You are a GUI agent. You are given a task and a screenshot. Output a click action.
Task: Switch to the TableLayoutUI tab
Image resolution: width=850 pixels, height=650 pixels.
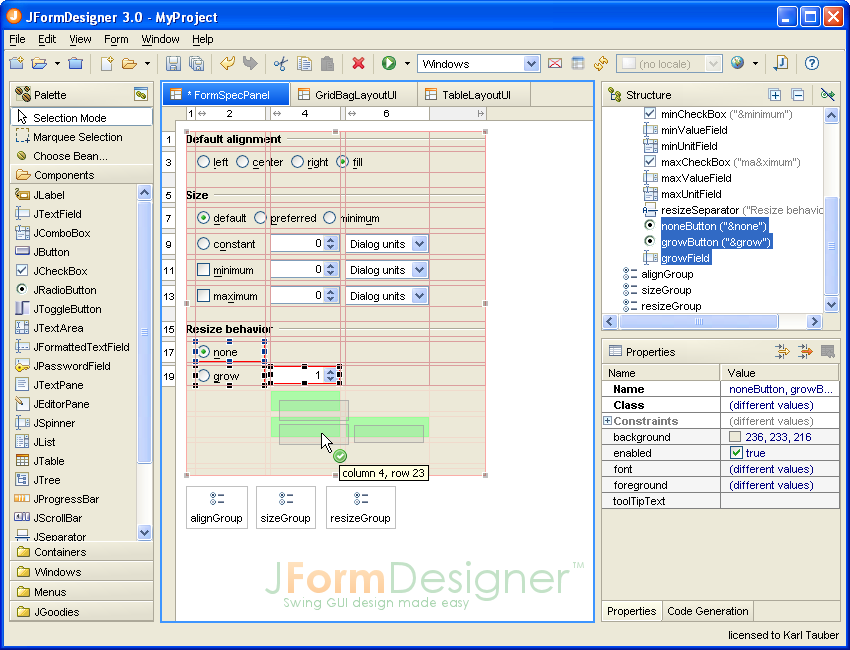point(474,95)
